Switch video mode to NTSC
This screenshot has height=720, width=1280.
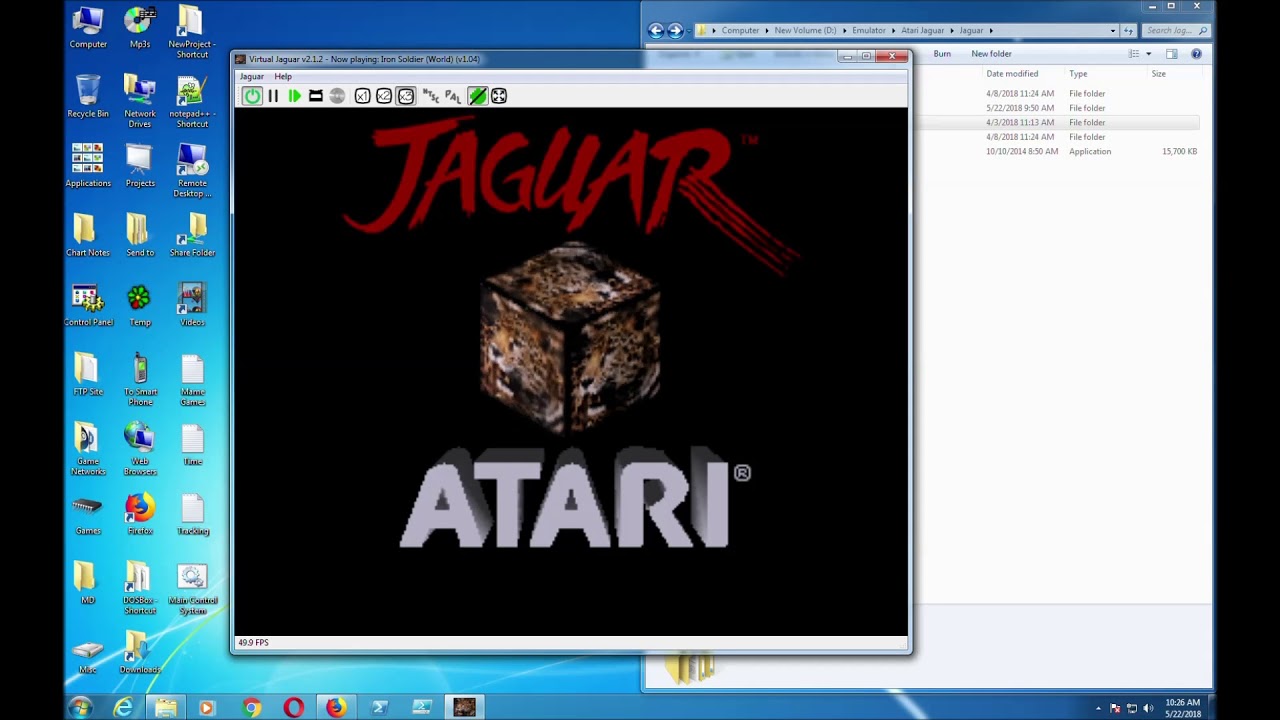(x=431, y=96)
